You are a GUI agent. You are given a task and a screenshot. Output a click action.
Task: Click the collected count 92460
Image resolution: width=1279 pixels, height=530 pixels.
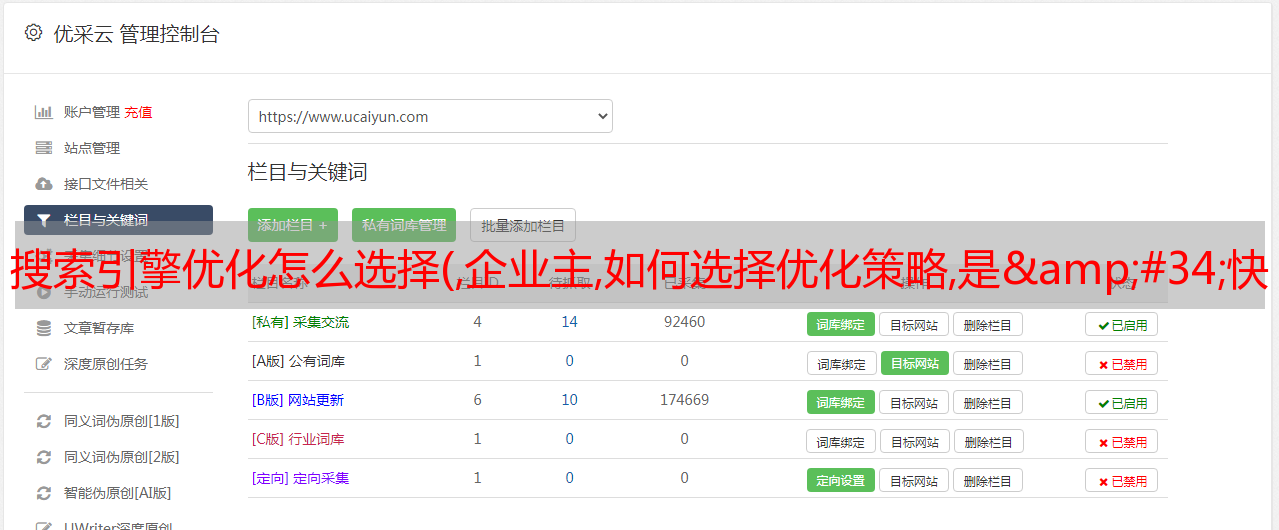(684, 322)
